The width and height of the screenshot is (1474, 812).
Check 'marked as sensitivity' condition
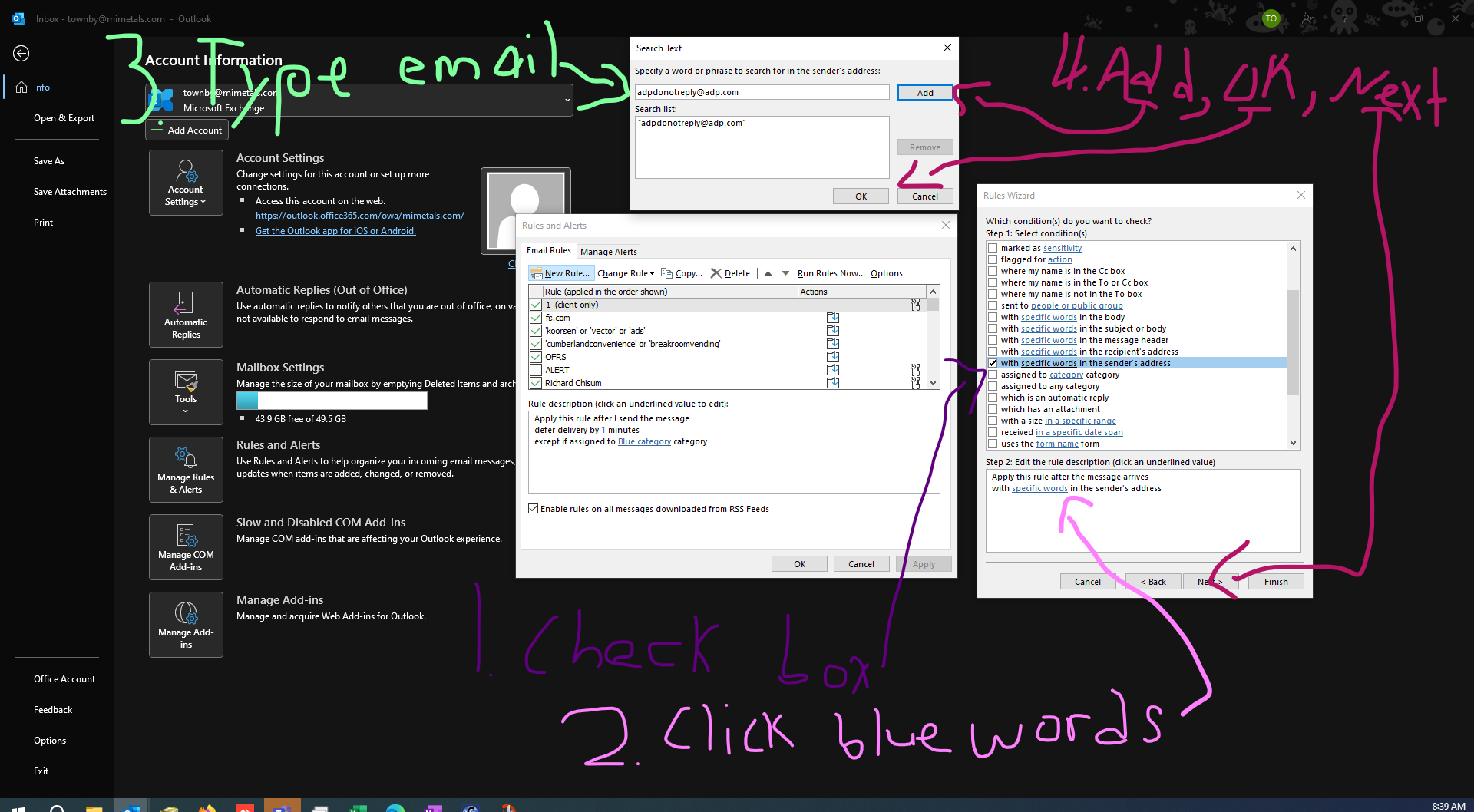(x=993, y=248)
